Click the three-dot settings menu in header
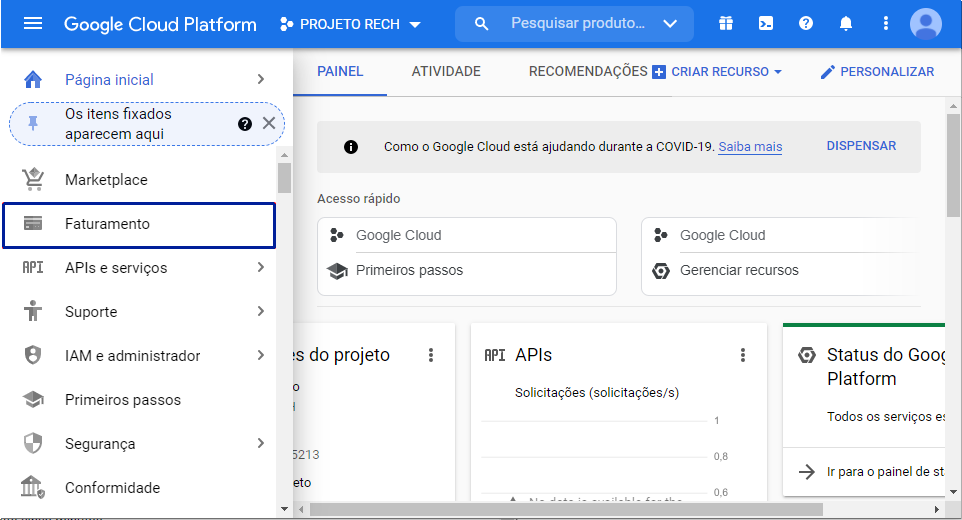Viewport: 962px width, 520px height. [x=886, y=24]
